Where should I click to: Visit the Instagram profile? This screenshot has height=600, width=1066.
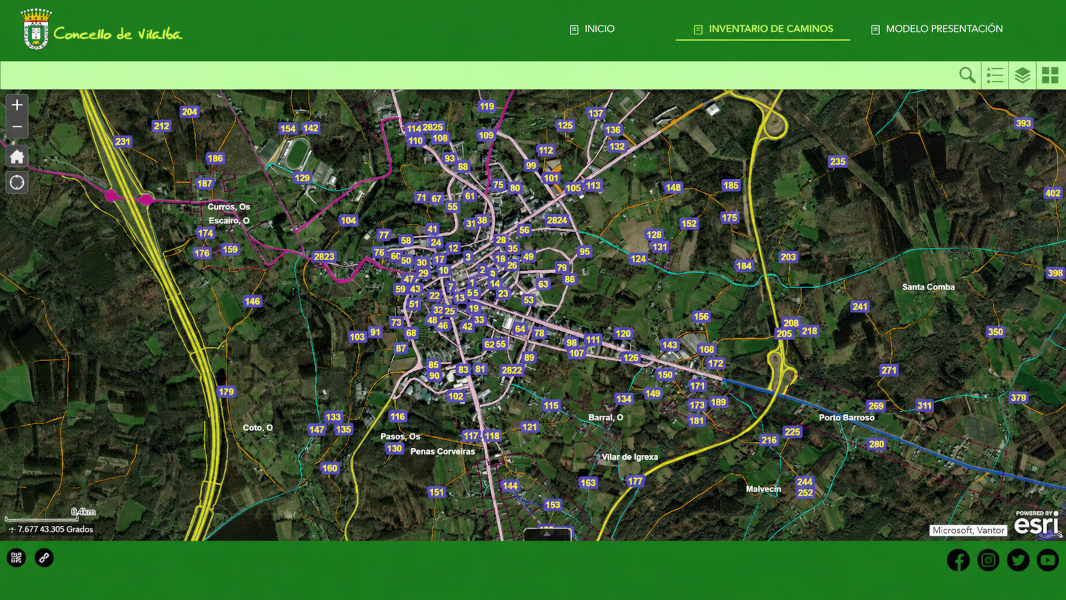pos(988,560)
